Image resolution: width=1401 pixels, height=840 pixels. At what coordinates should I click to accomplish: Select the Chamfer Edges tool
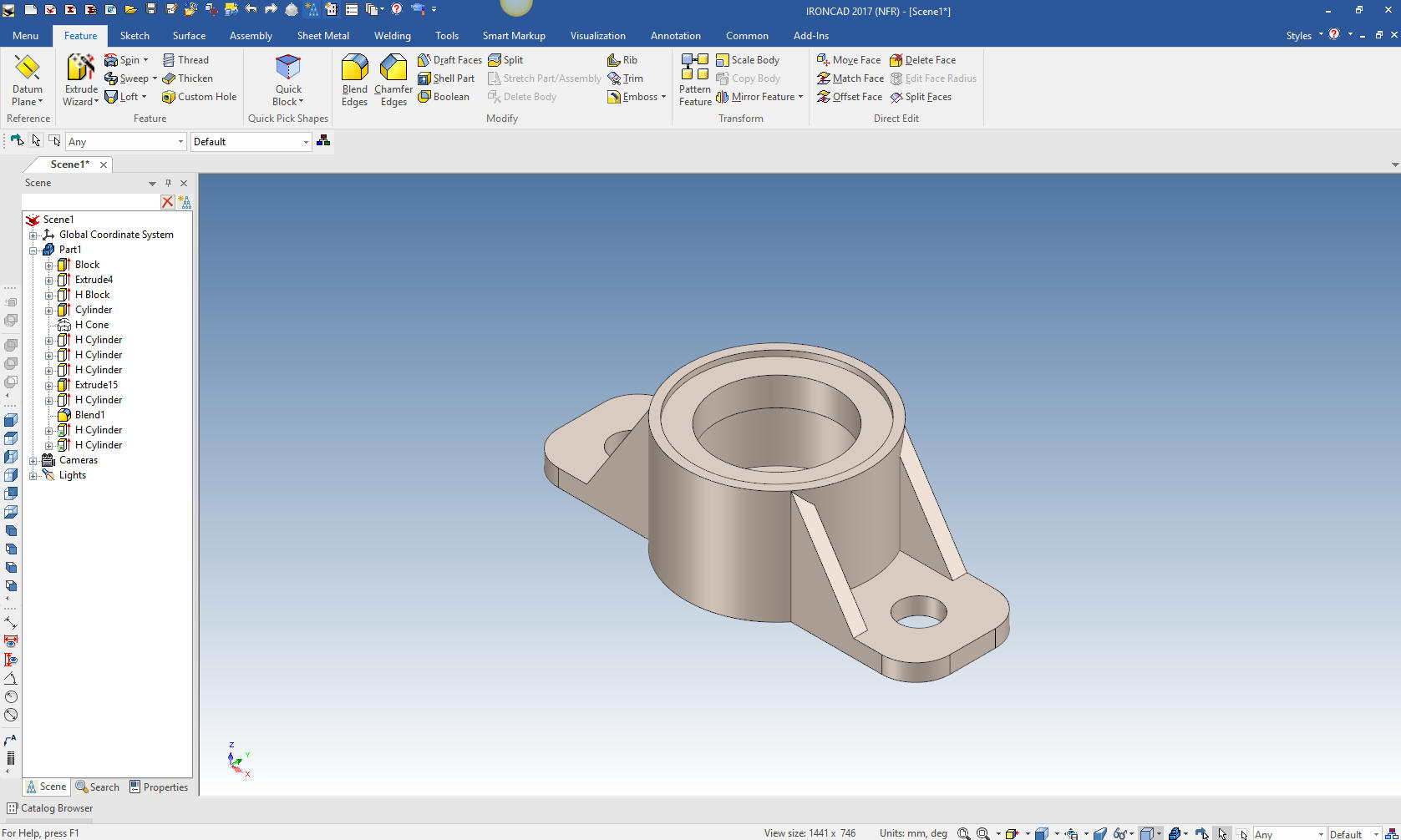(x=393, y=68)
